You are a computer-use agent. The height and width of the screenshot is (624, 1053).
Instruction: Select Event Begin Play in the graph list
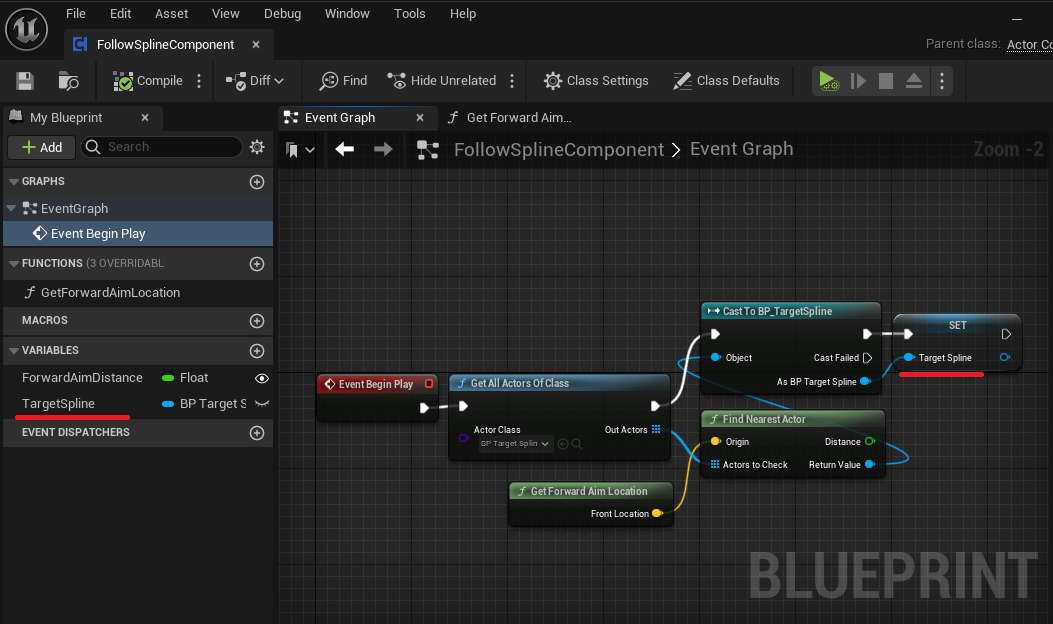click(x=138, y=233)
